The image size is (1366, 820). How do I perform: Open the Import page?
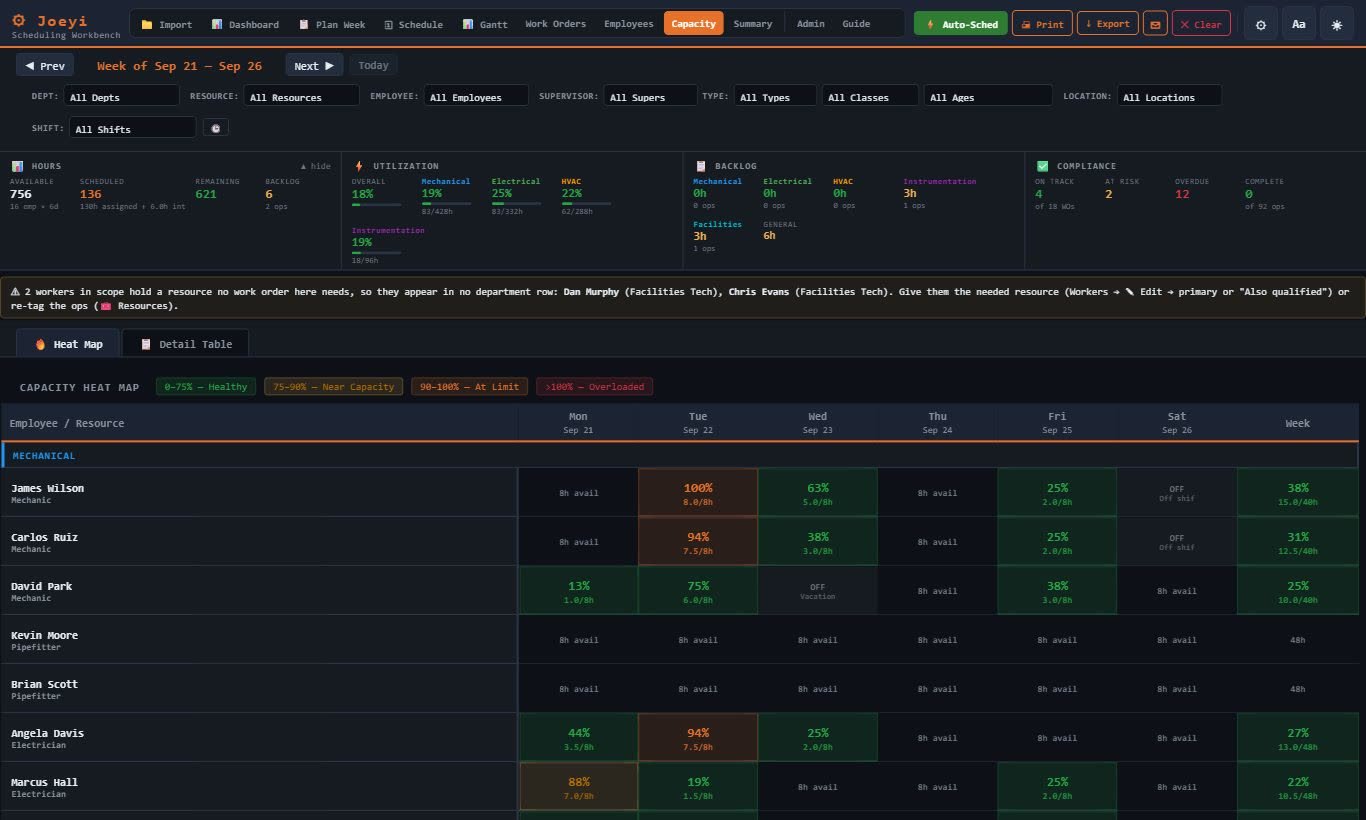tap(167, 24)
